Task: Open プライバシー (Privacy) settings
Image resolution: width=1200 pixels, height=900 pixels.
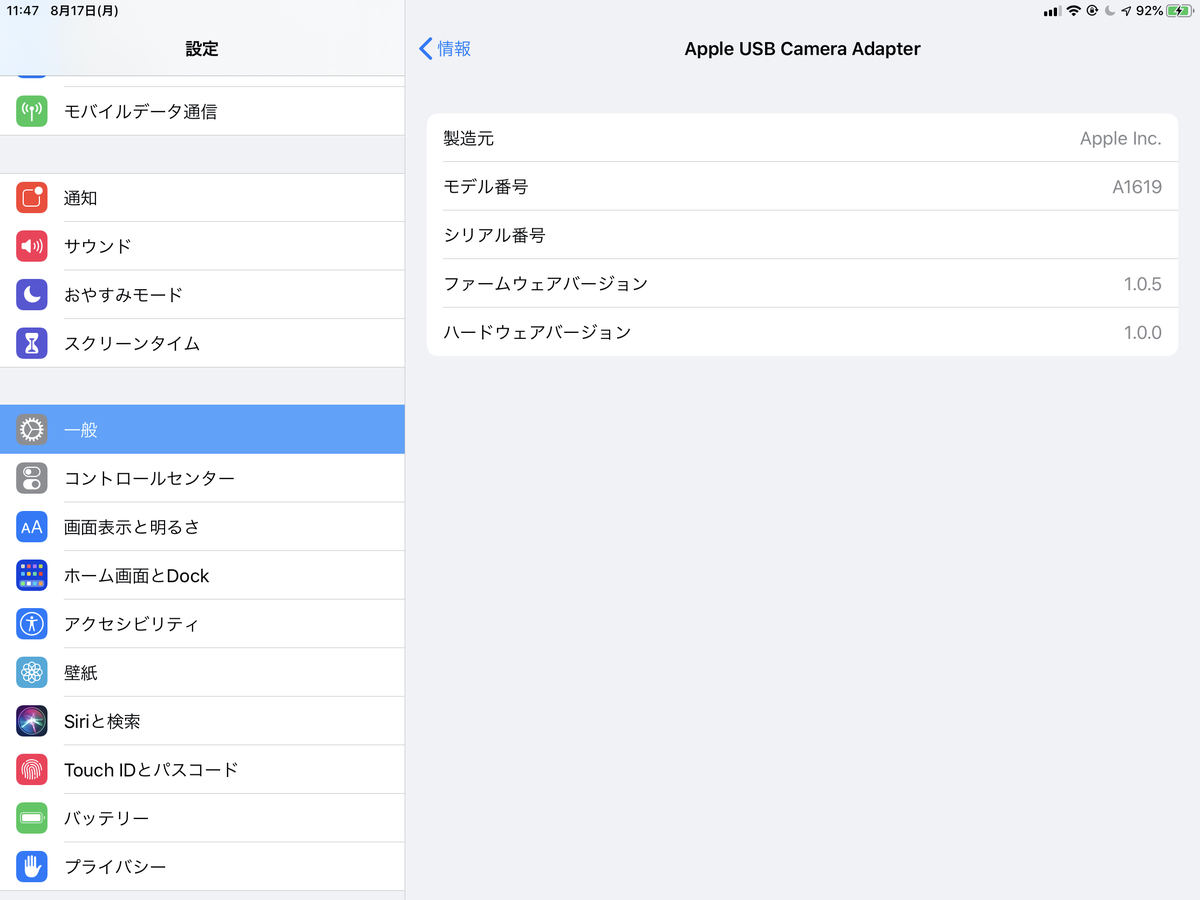Action: 202,866
